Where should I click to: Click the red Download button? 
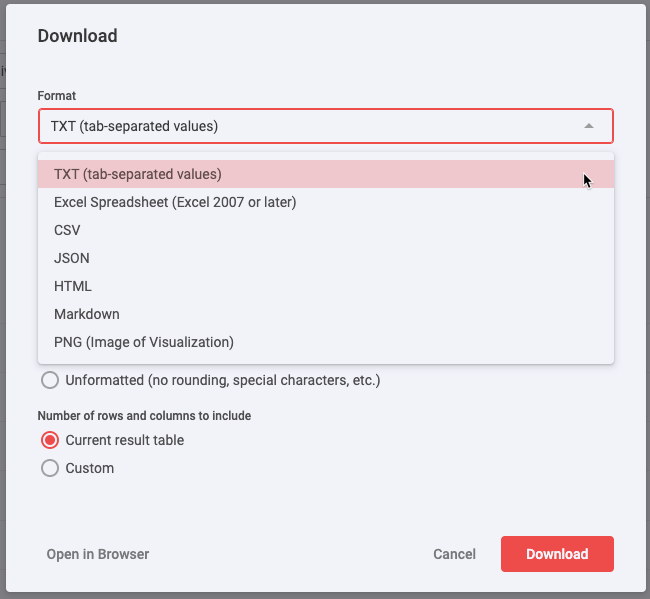(557, 554)
